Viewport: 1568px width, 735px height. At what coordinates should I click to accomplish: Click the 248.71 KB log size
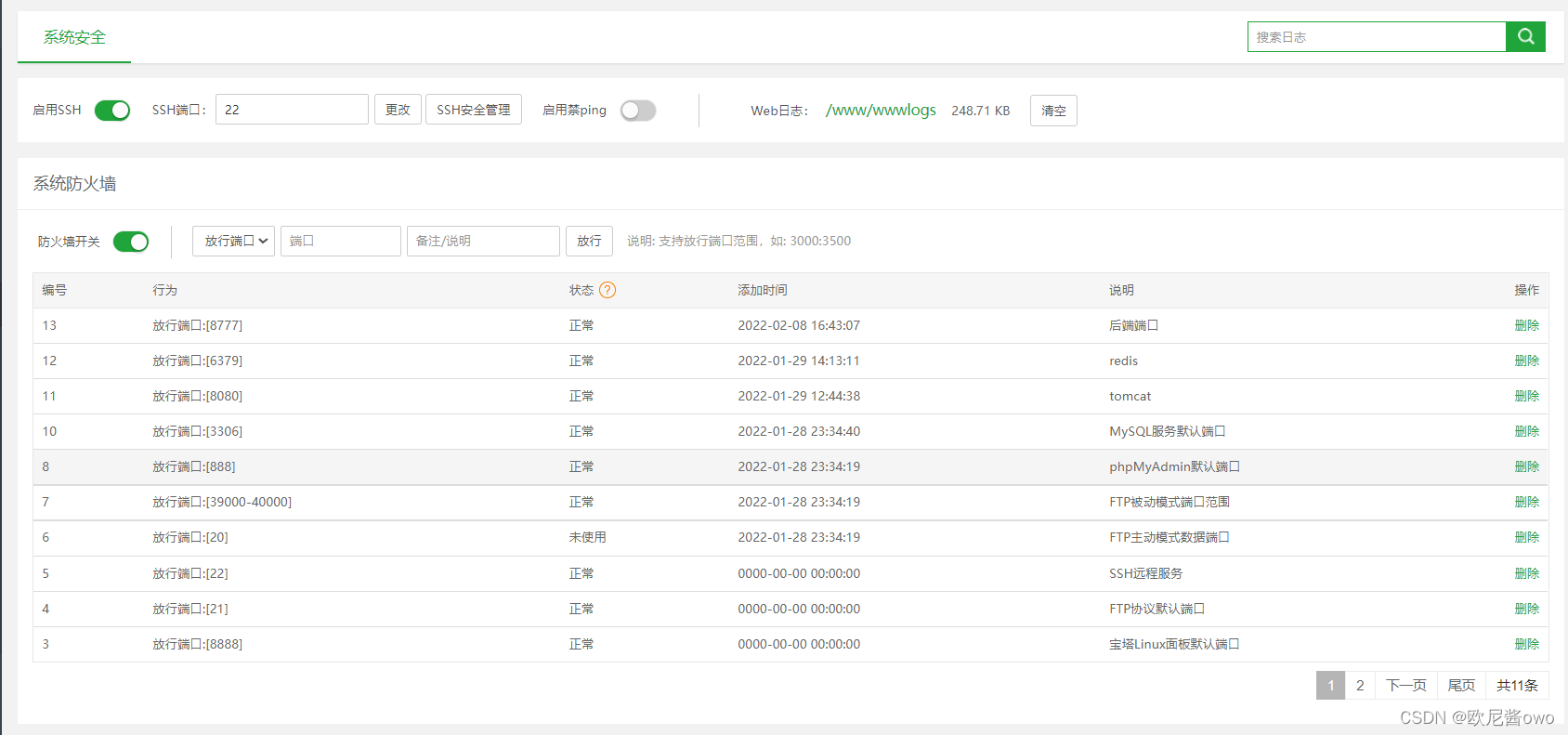pos(980,111)
